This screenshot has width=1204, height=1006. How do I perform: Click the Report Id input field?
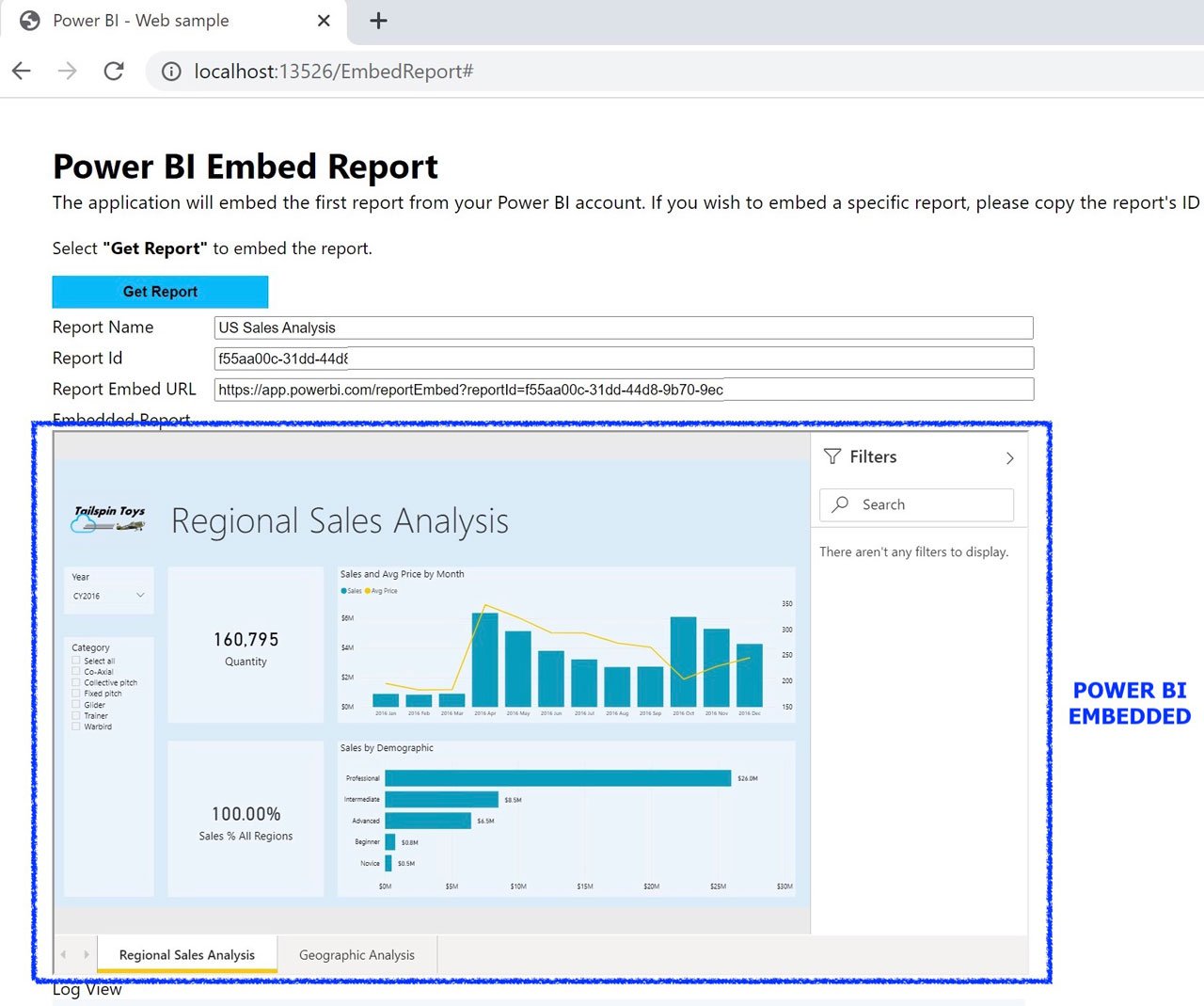click(624, 359)
